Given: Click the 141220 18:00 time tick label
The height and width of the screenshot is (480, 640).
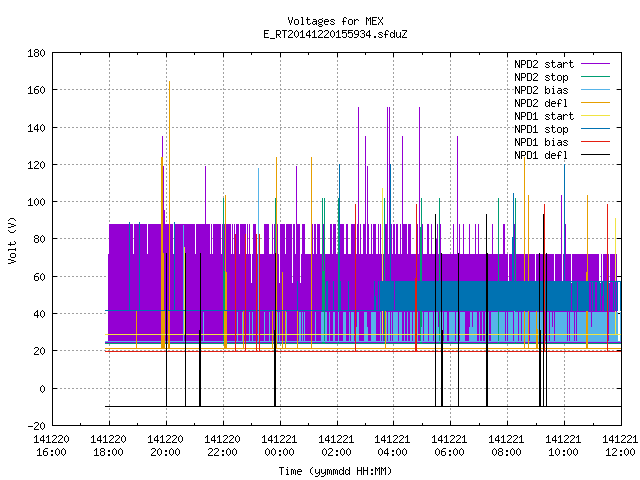Looking at the screenshot, I should click(x=108, y=445).
